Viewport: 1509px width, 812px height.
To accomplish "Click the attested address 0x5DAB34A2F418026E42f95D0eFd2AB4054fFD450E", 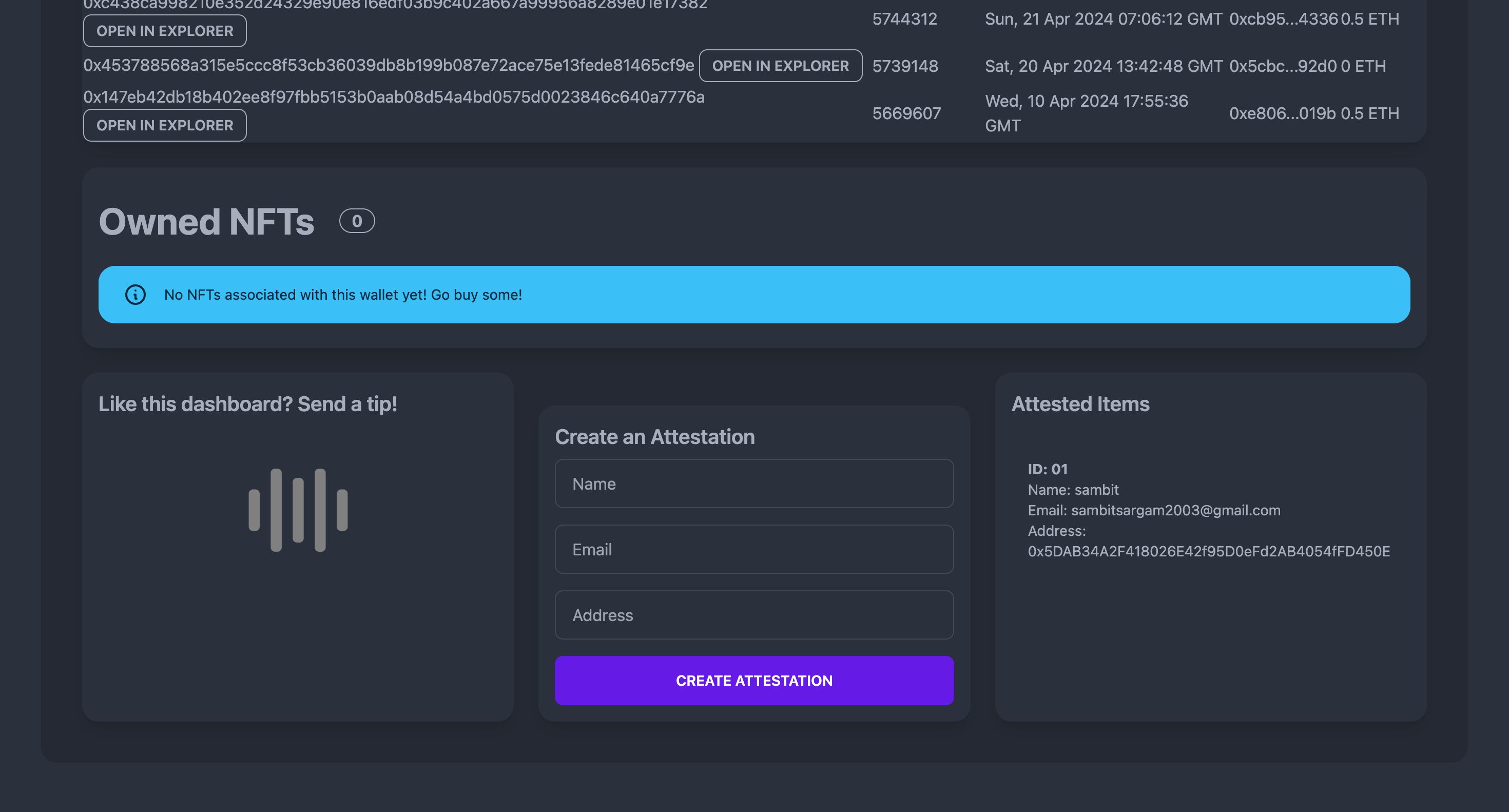I will click(1209, 551).
